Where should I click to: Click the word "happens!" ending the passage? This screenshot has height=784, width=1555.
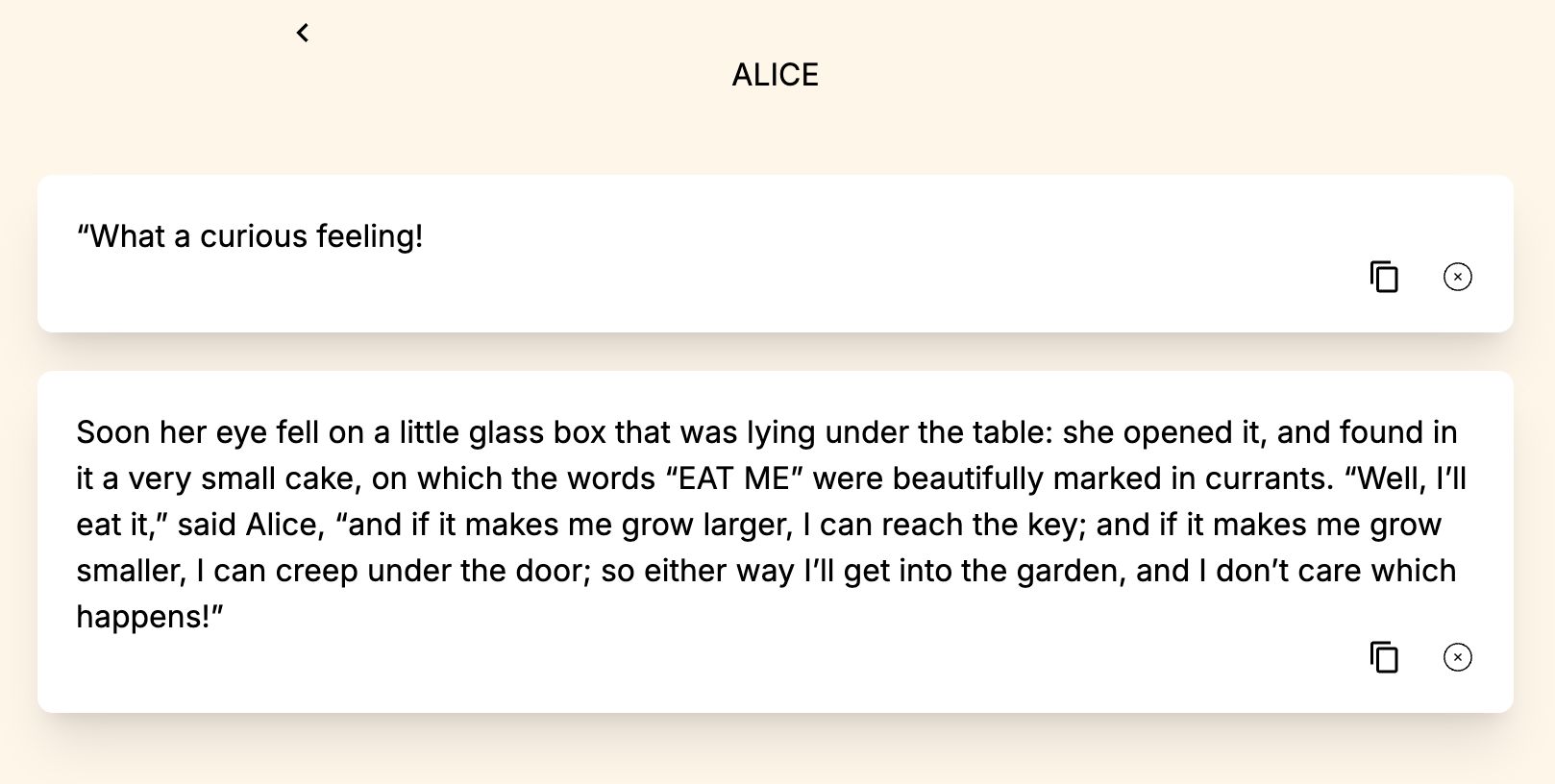pos(149,617)
